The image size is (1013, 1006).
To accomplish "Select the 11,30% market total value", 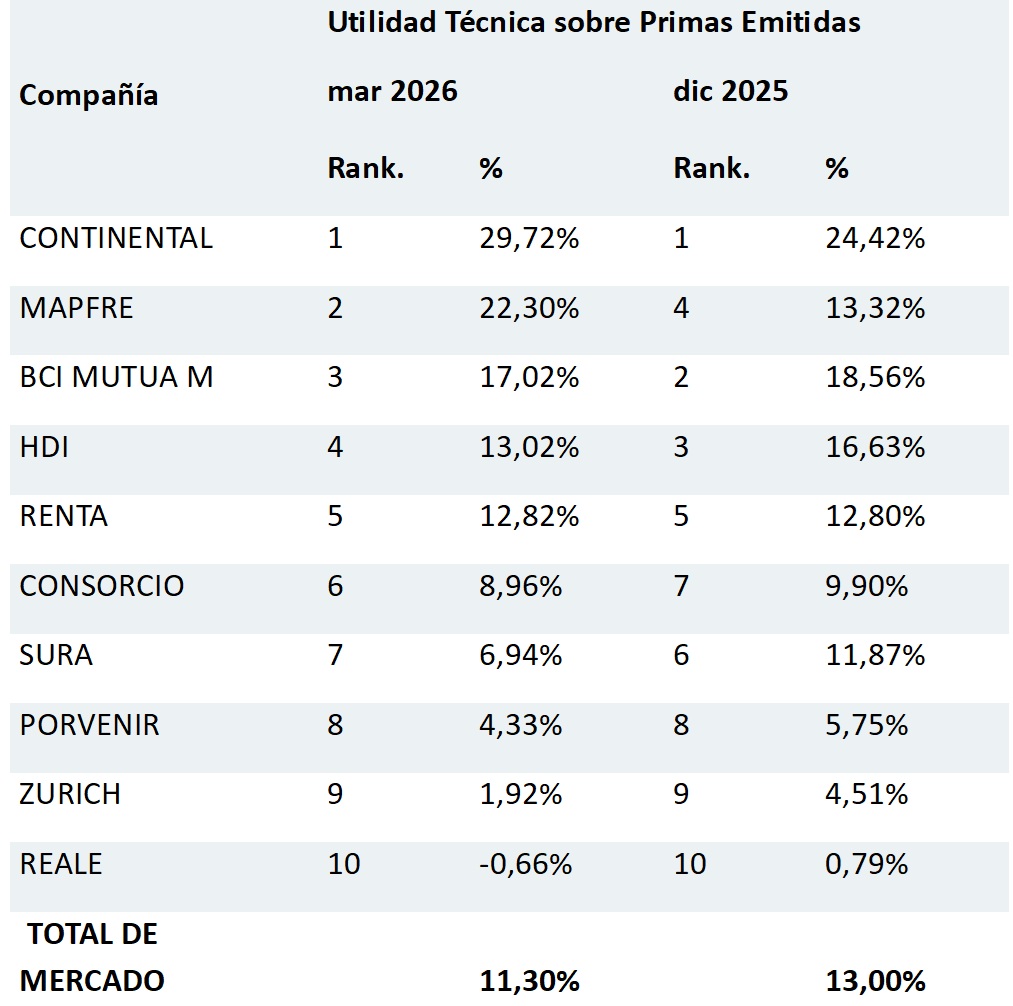I will click(x=529, y=981).
